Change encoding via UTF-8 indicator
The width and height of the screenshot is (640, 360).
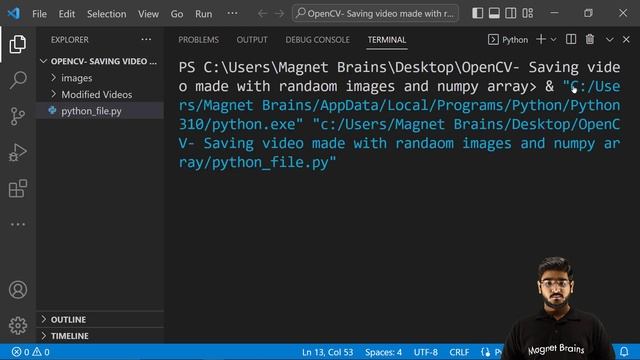coord(425,352)
